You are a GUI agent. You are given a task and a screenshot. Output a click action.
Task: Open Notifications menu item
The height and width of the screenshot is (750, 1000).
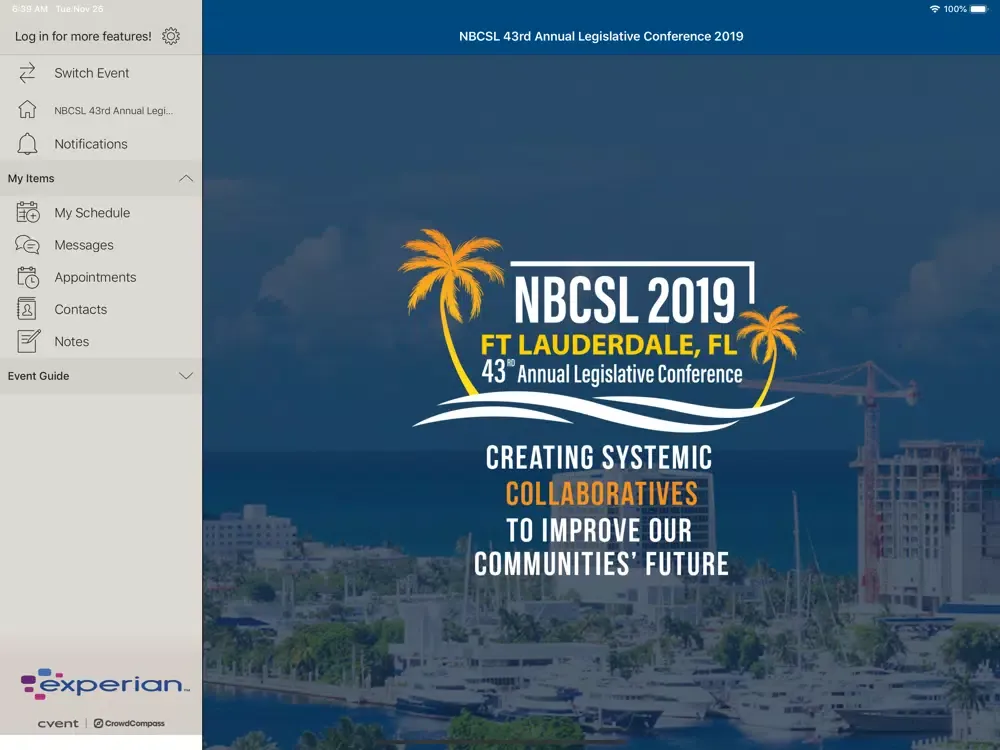point(101,144)
